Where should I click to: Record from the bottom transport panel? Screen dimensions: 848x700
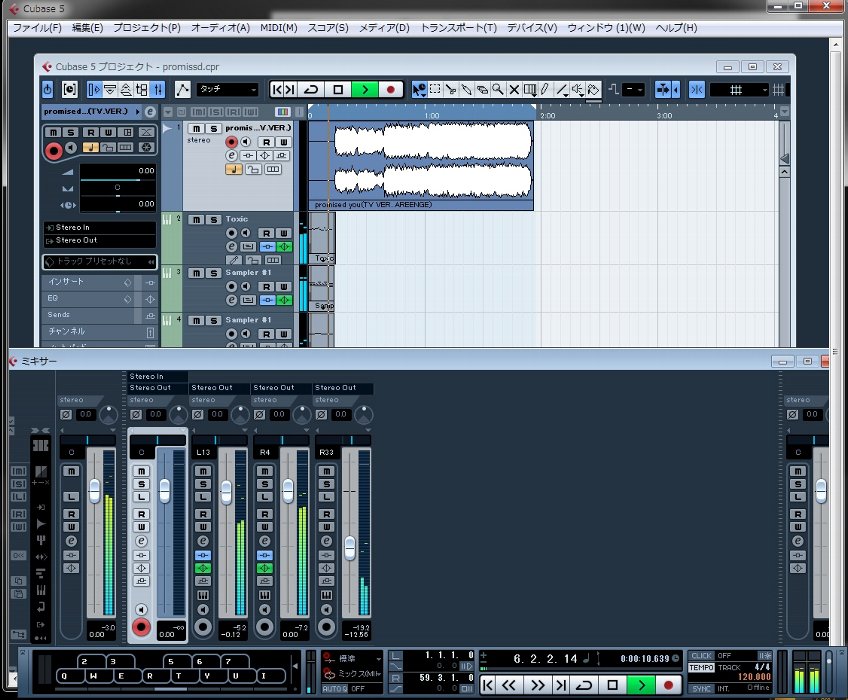pyautogui.click(x=668, y=685)
